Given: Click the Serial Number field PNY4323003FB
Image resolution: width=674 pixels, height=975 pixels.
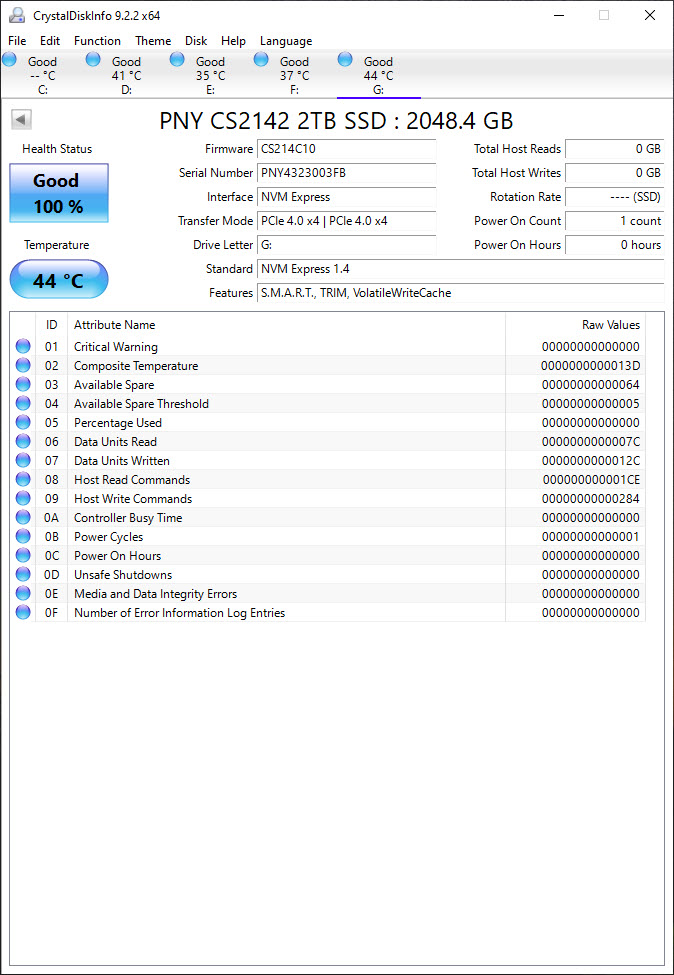Looking at the screenshot, I should tap(346, 173).
